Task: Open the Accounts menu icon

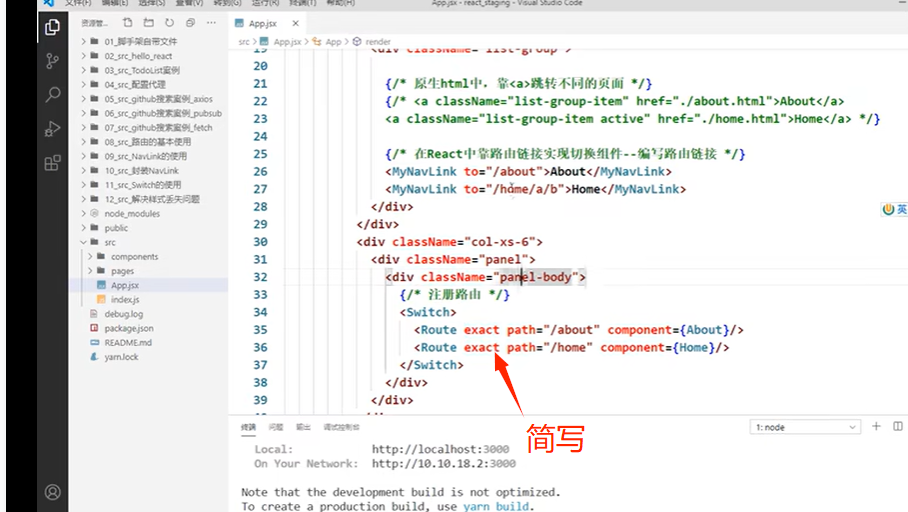Action: point(52,492)
